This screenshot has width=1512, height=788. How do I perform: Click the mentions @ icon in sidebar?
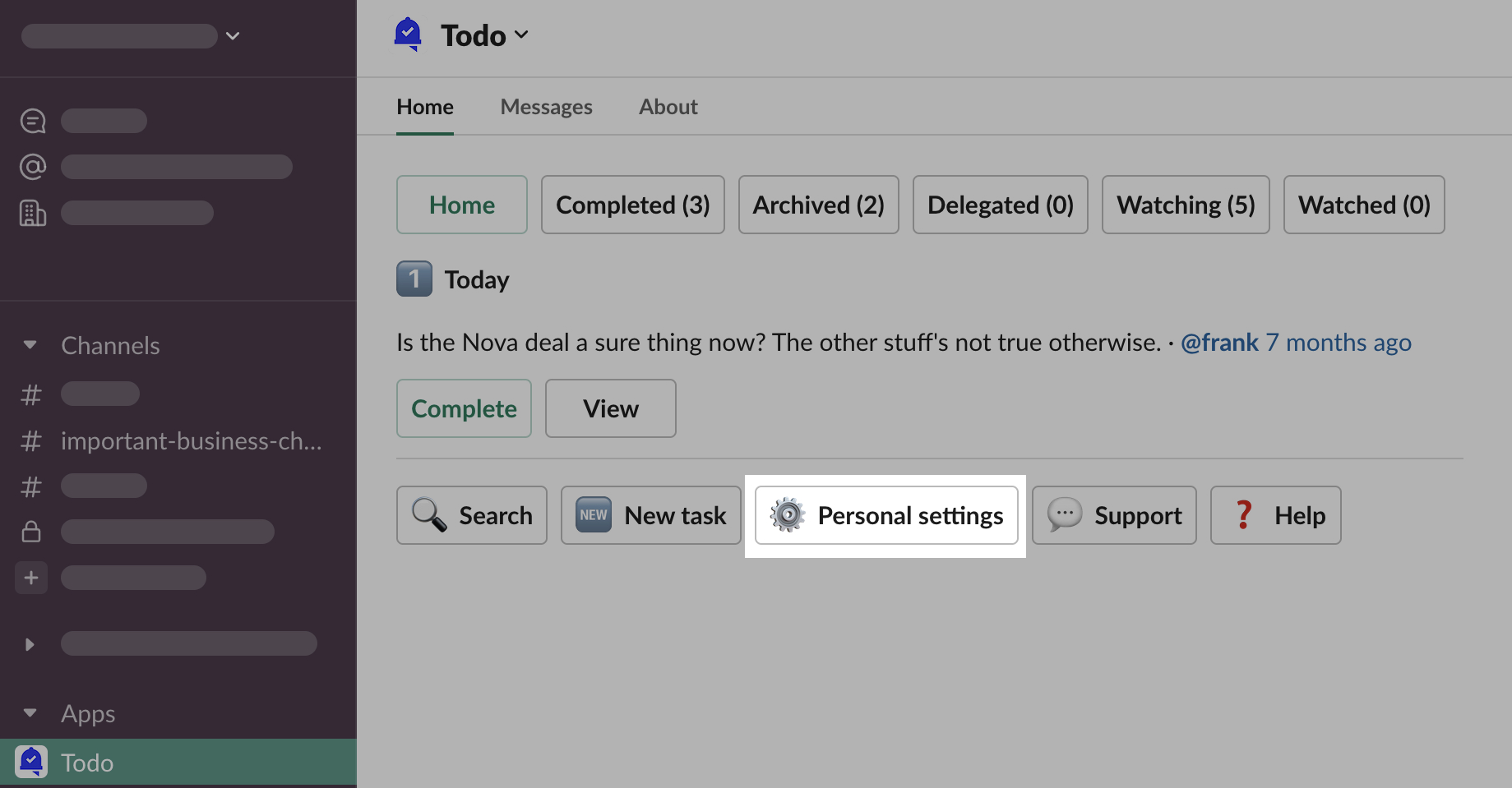click(x=33, y=167)
